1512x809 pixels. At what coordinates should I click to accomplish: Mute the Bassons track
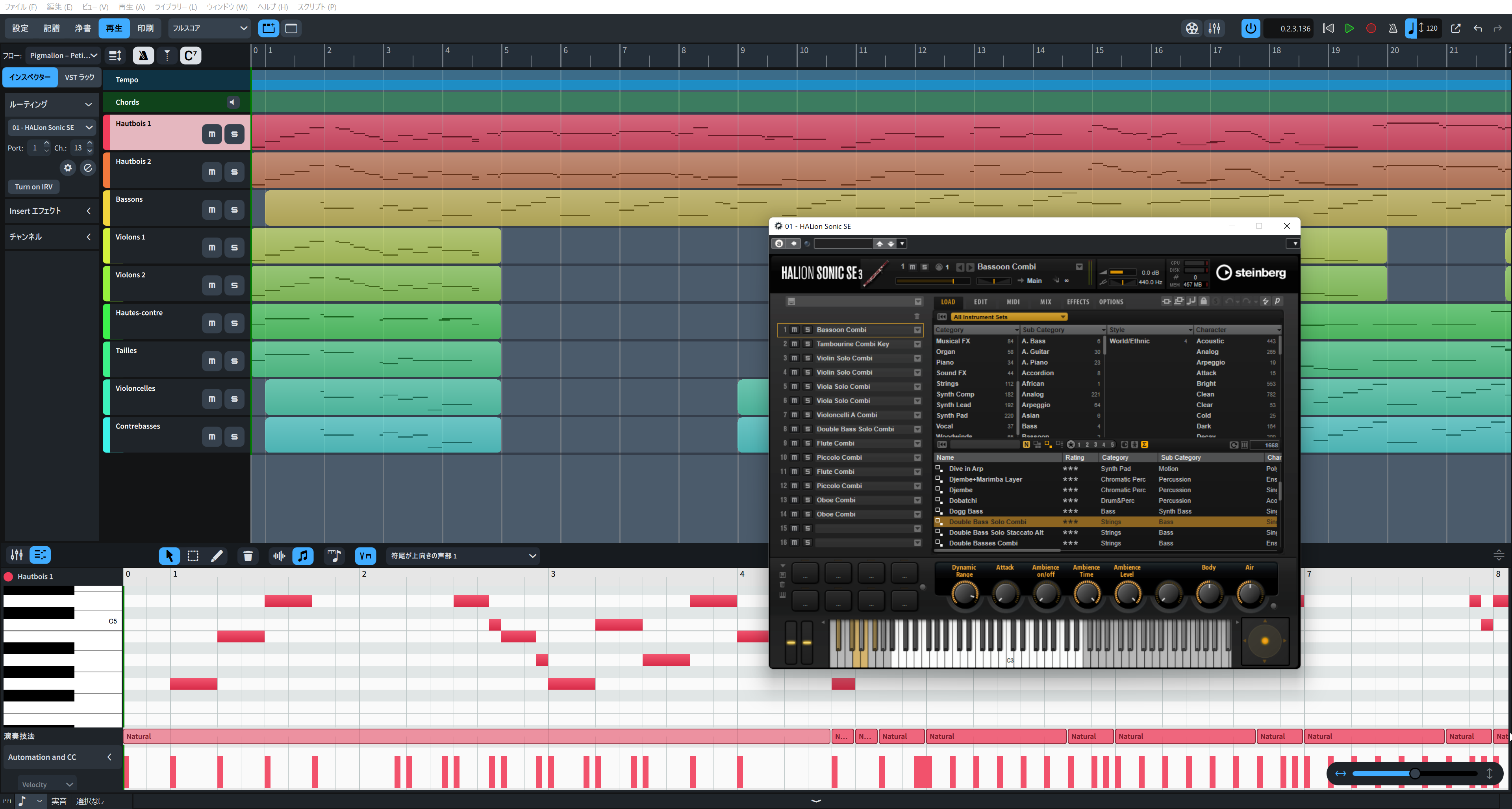[x=212, y=210]
